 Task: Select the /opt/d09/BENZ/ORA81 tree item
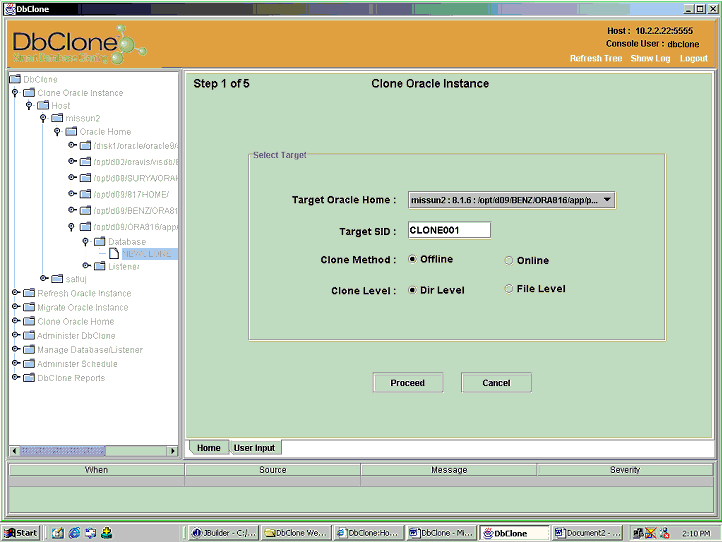point(136,210)
